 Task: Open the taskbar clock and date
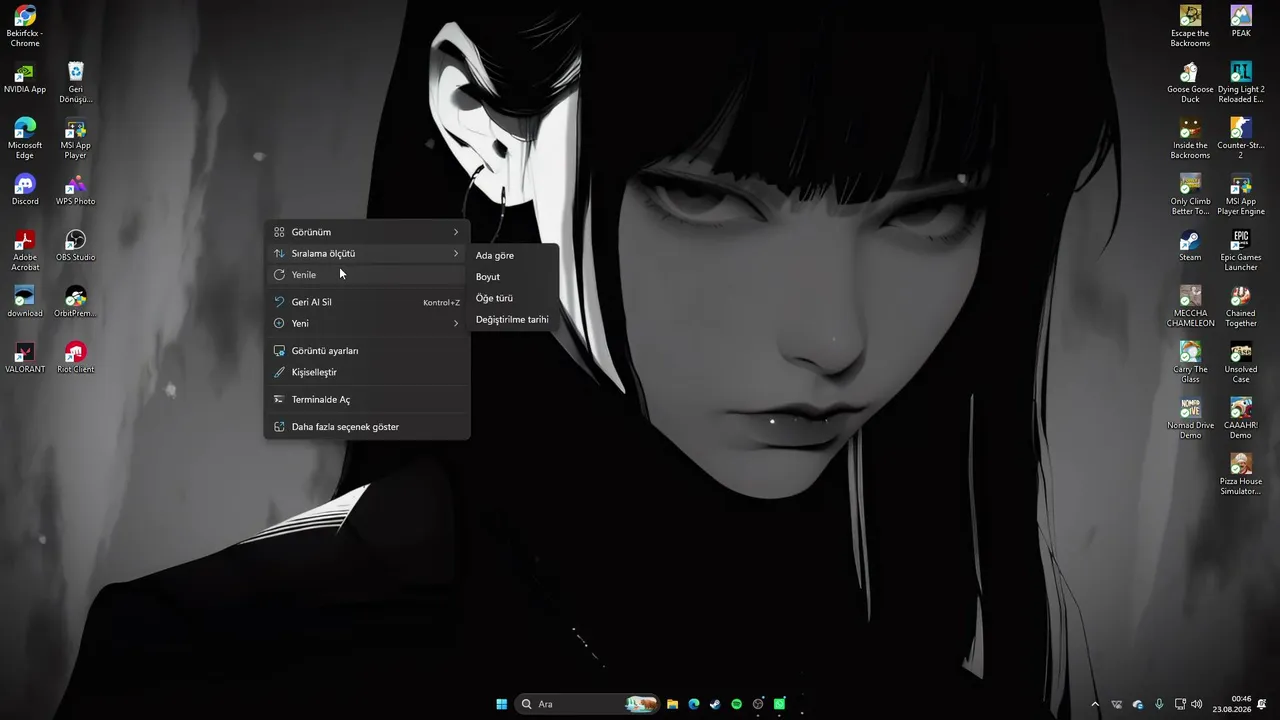tap(1232, 704)
